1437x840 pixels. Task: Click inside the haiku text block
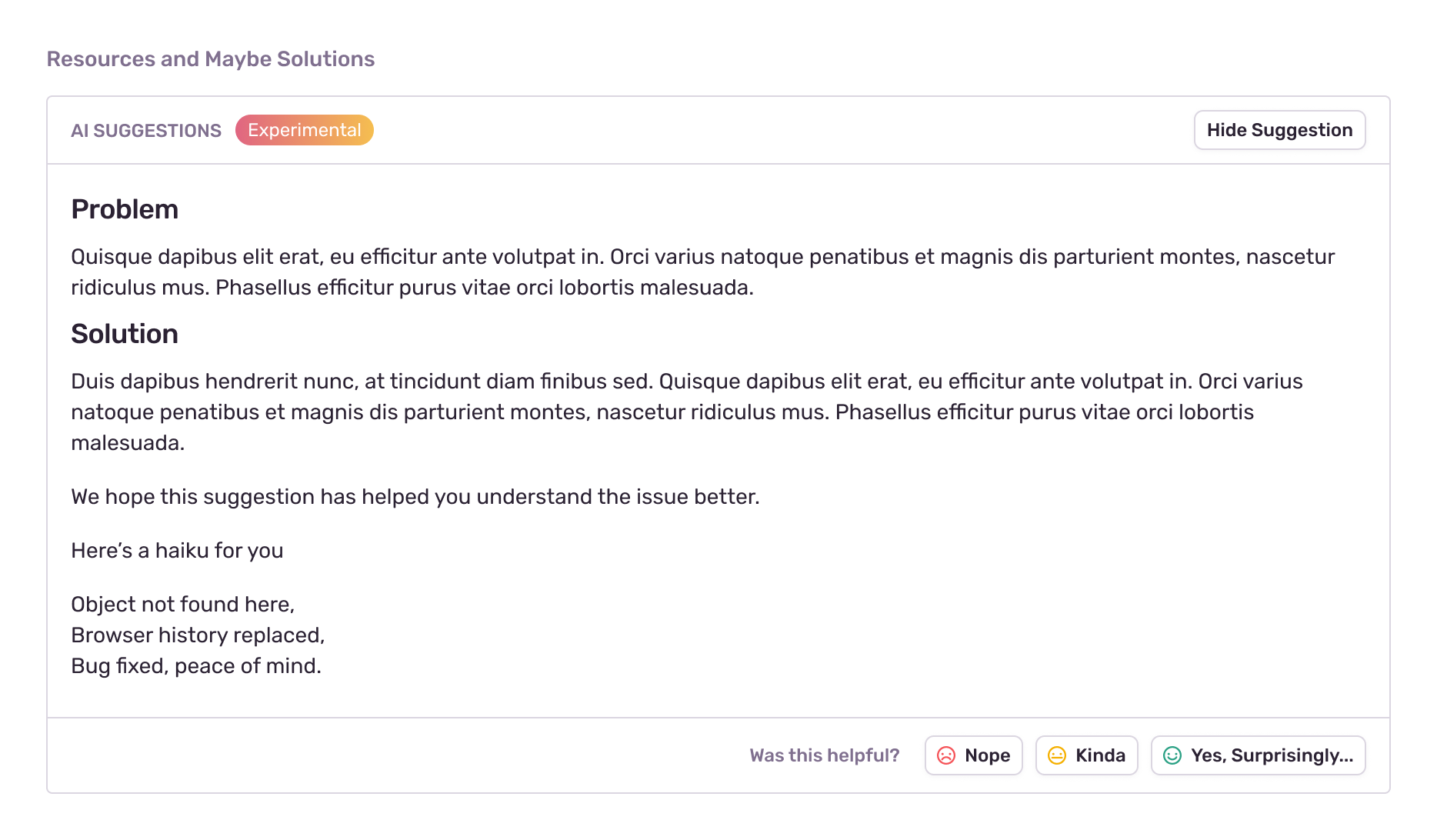click(x=196, y=635)
